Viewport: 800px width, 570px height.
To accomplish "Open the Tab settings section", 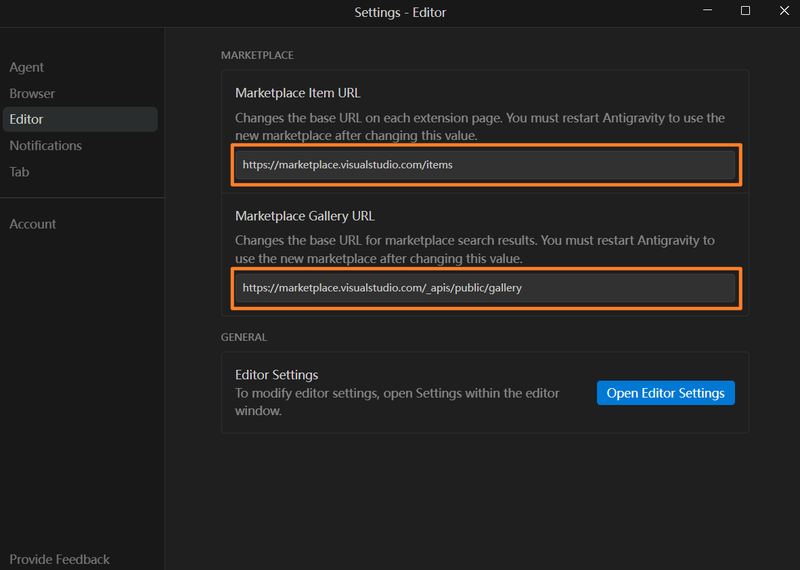I will coord(19,171).
